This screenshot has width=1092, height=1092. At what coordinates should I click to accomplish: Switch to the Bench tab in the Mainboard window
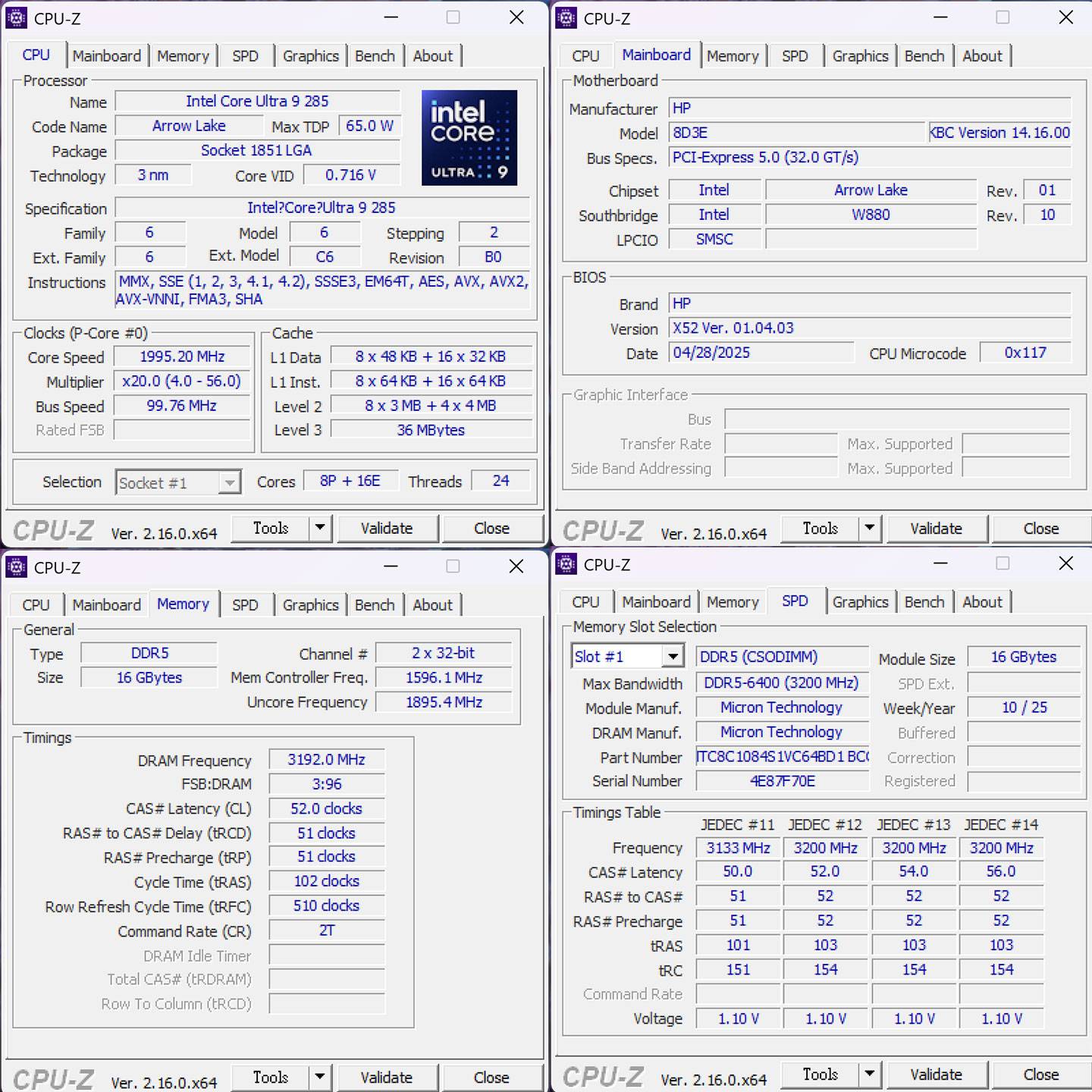924,55
